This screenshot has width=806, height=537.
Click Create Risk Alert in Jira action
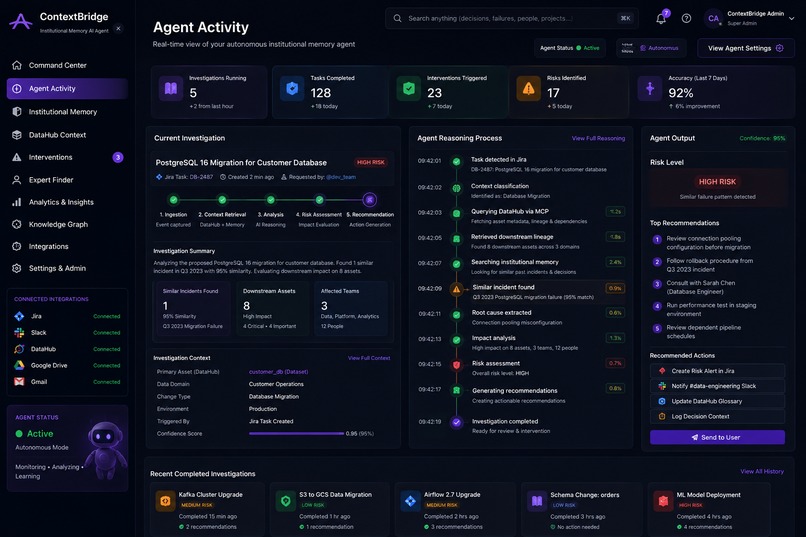[x=717, y=371]
